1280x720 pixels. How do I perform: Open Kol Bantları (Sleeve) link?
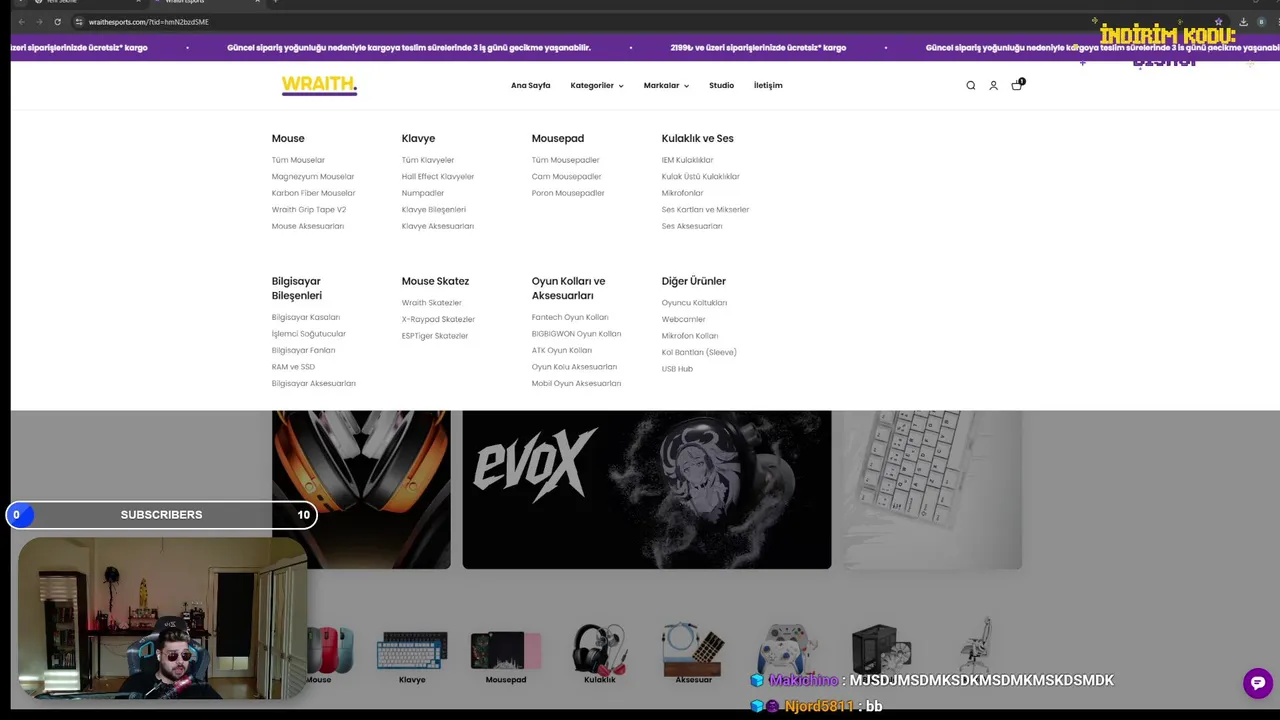coord(699,353)
